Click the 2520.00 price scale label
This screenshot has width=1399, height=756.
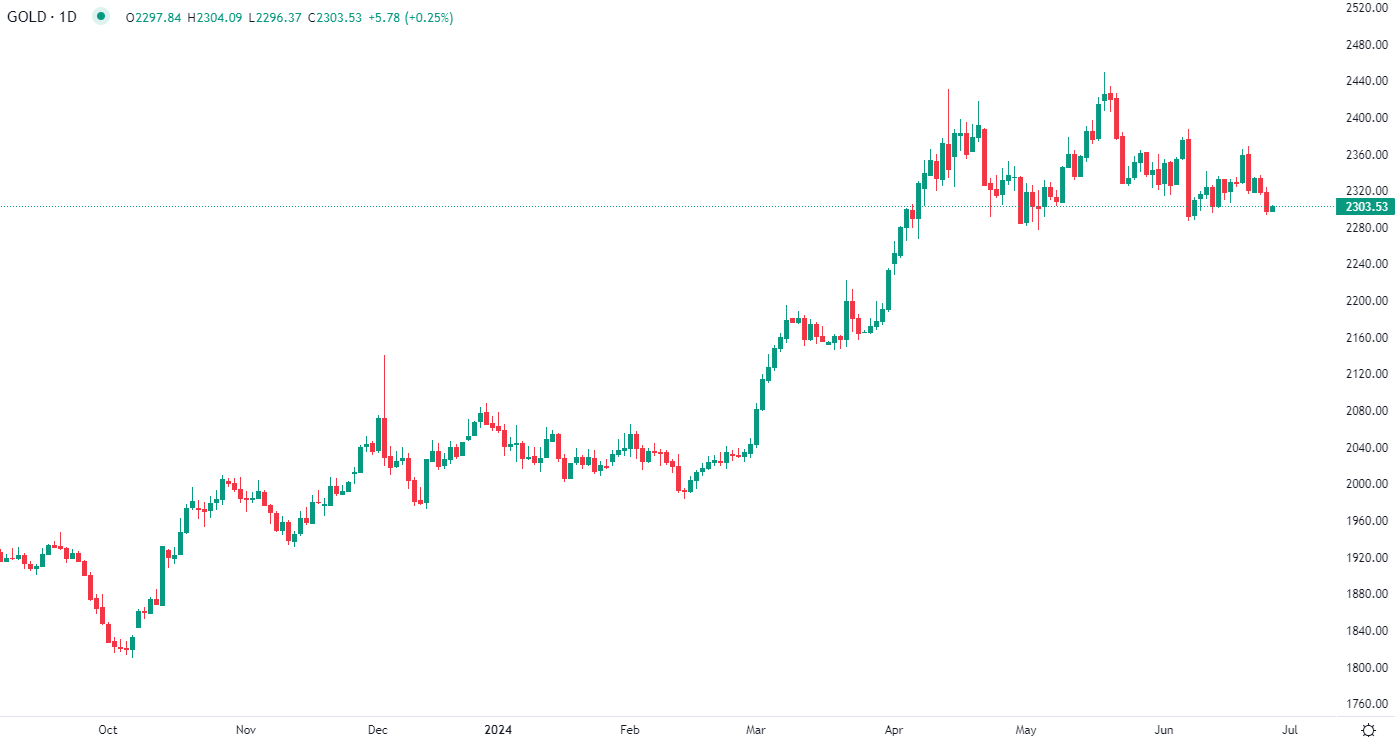point(1366,8)
